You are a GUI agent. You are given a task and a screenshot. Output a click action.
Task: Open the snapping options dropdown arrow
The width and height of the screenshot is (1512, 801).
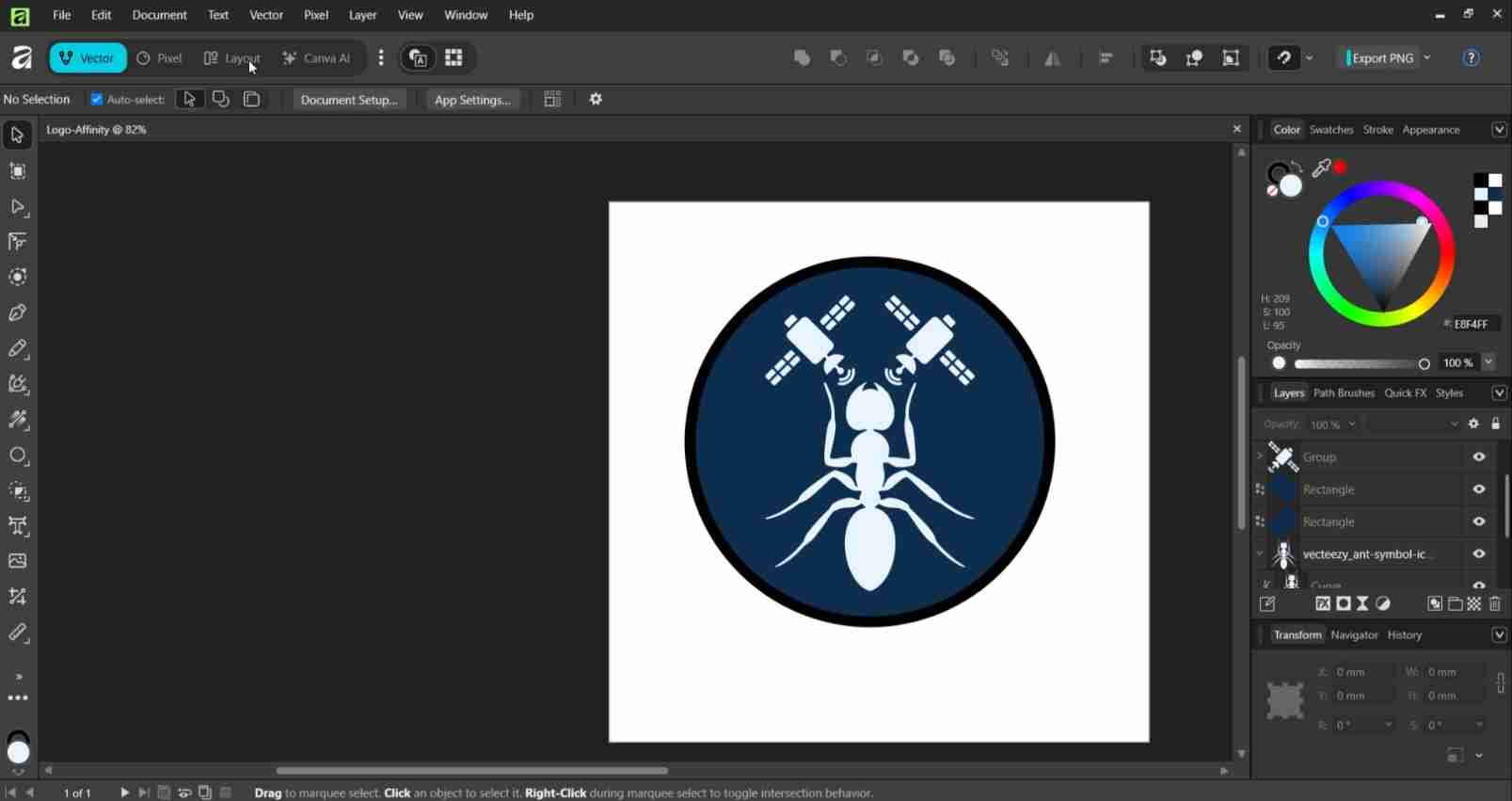[1310, 58]
